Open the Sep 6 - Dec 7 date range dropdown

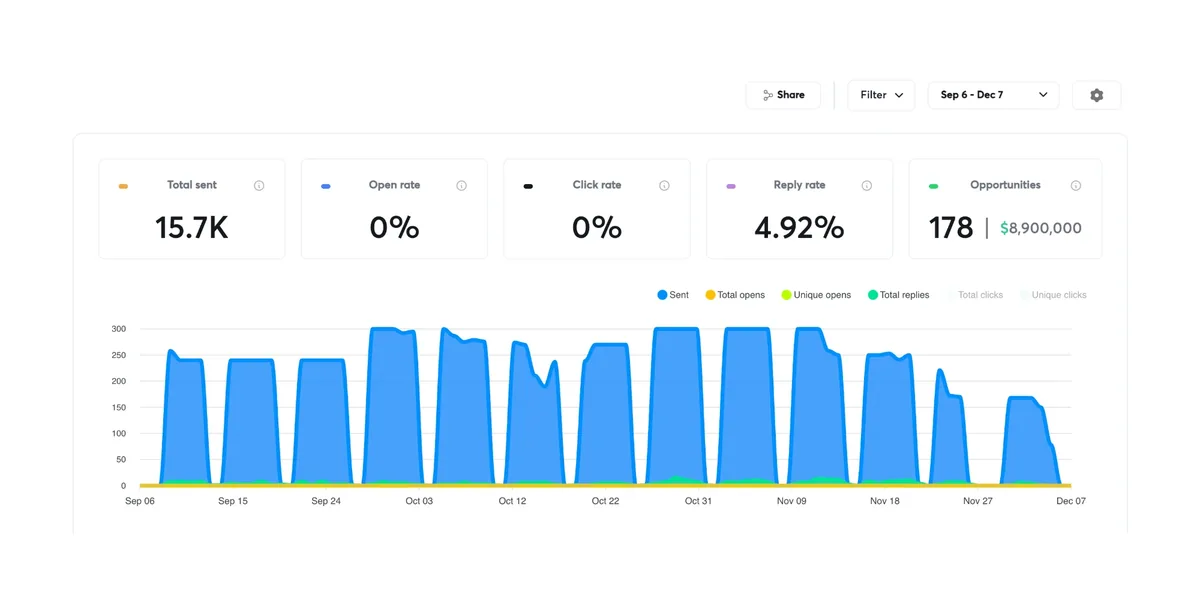pyautogui.click(x=993, y=95)
